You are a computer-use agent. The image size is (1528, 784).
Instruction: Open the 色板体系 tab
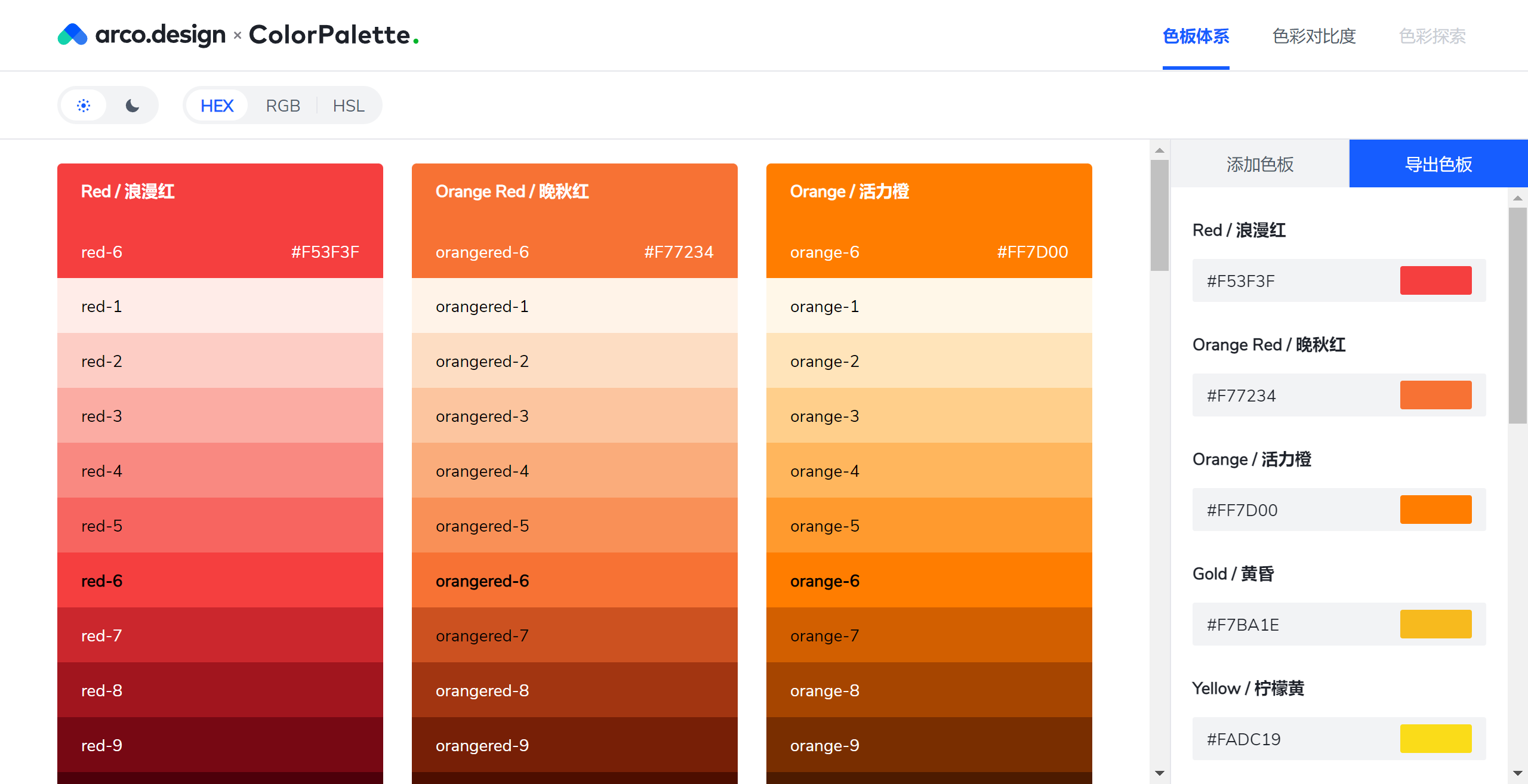coord(1196,36)
